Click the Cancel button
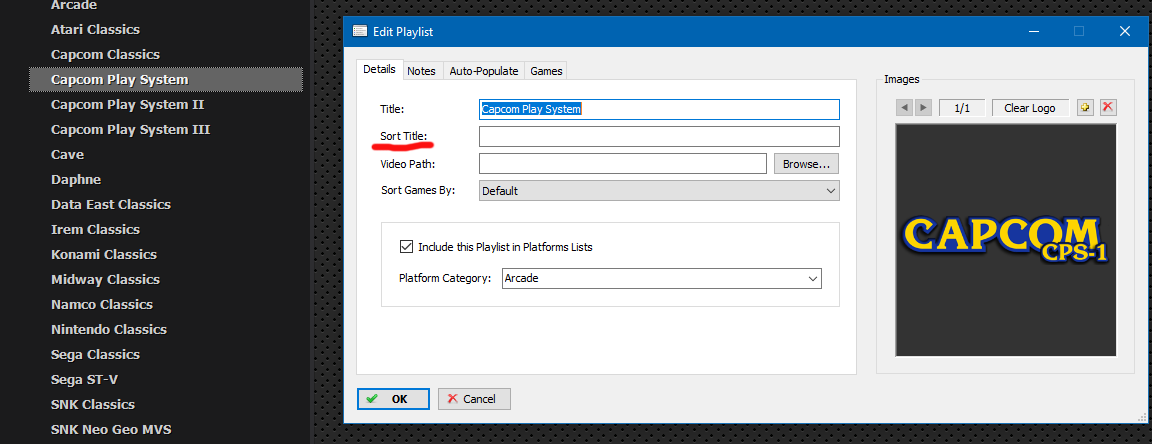The width and height of the screenshot is (1152, 444). click(474, 399)
